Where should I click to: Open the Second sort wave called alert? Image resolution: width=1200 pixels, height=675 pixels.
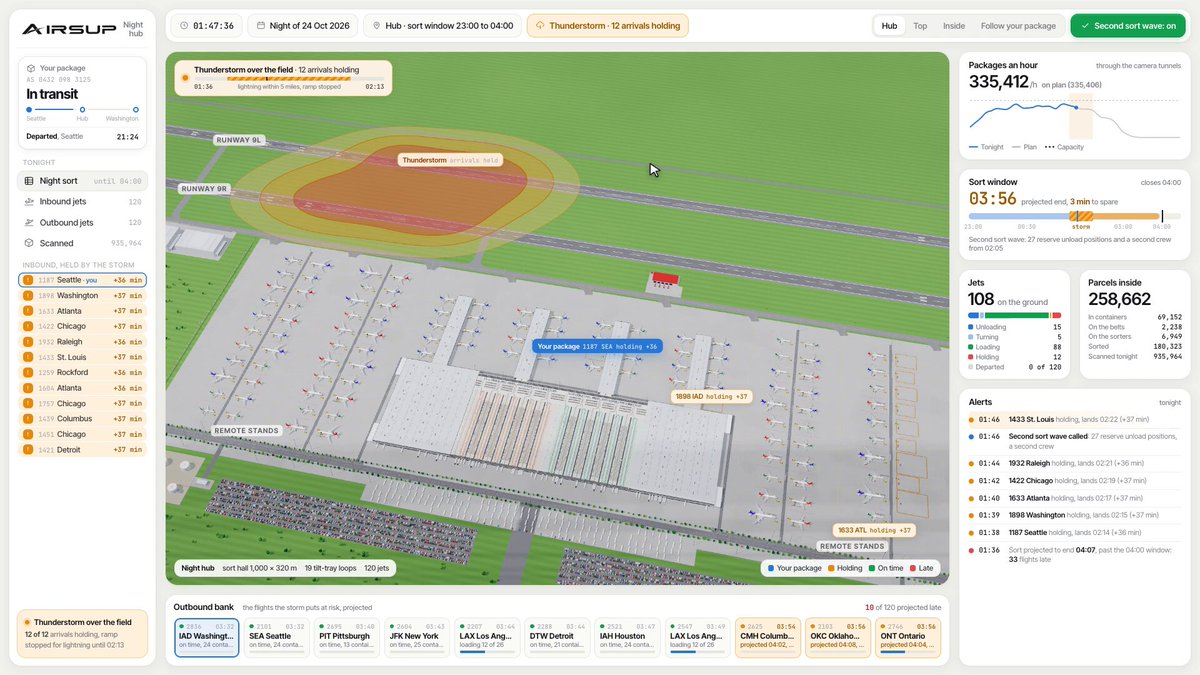(x=1075, y=442)
